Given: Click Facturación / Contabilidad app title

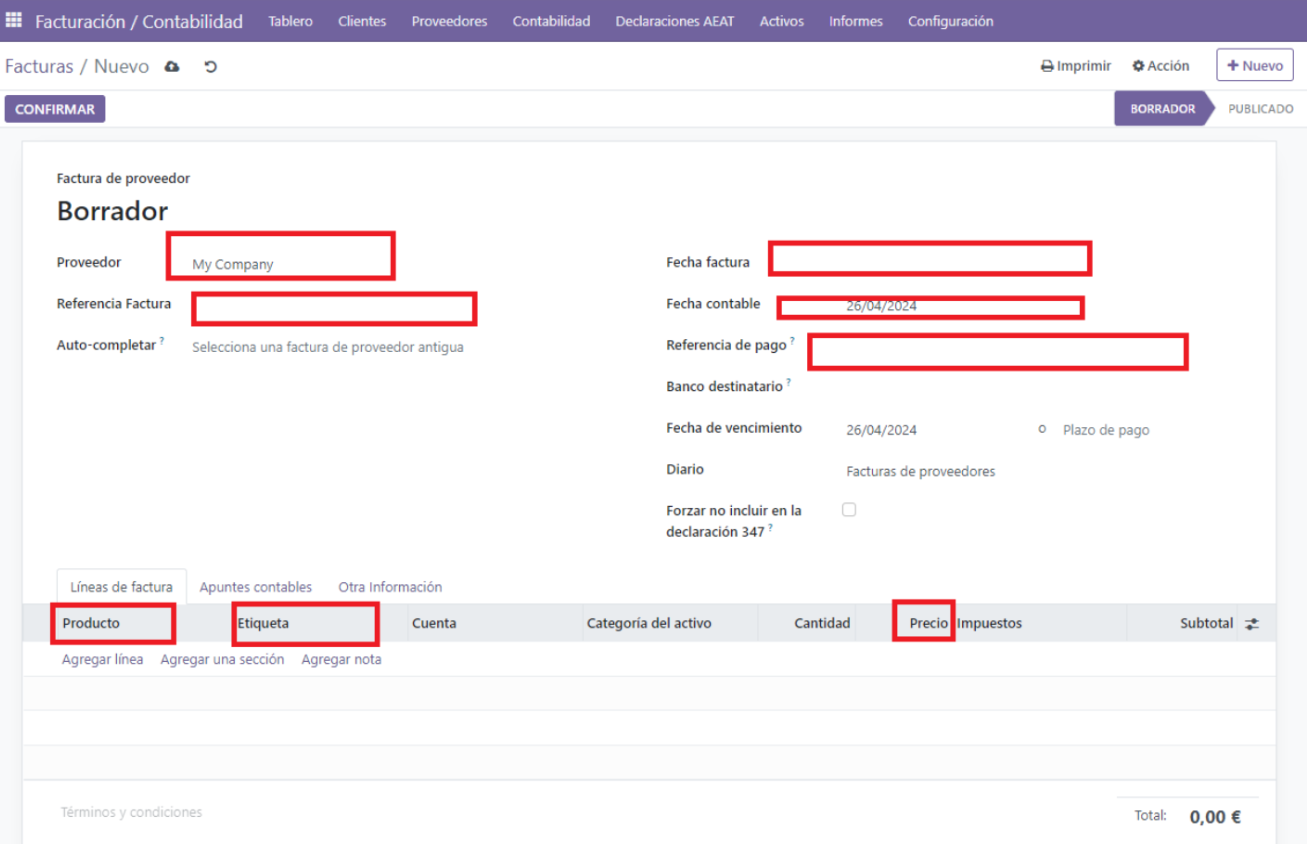Looking at the screenshot, I should [139, 21].
